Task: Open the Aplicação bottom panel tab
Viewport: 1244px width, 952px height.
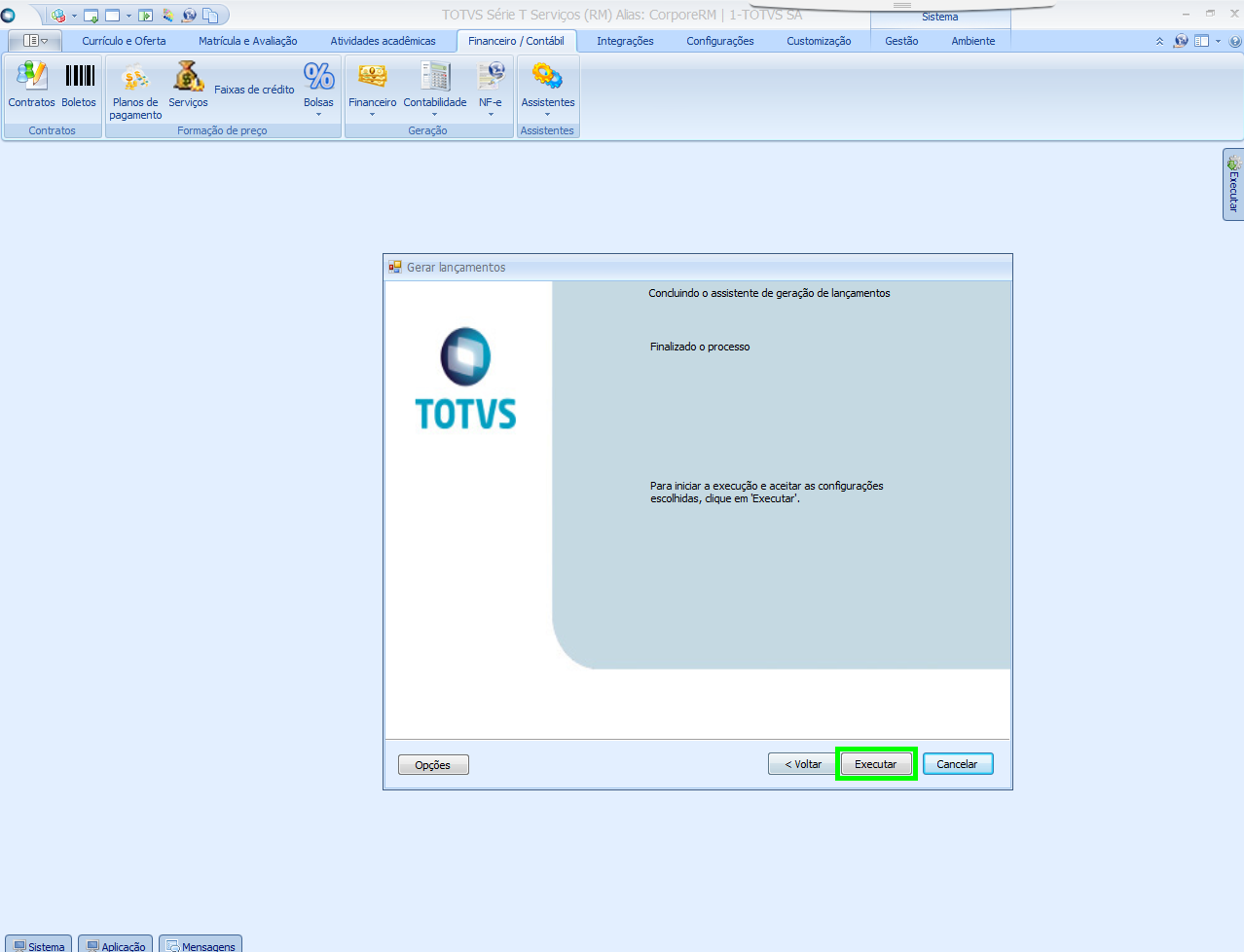Action: tap(116, 945)
